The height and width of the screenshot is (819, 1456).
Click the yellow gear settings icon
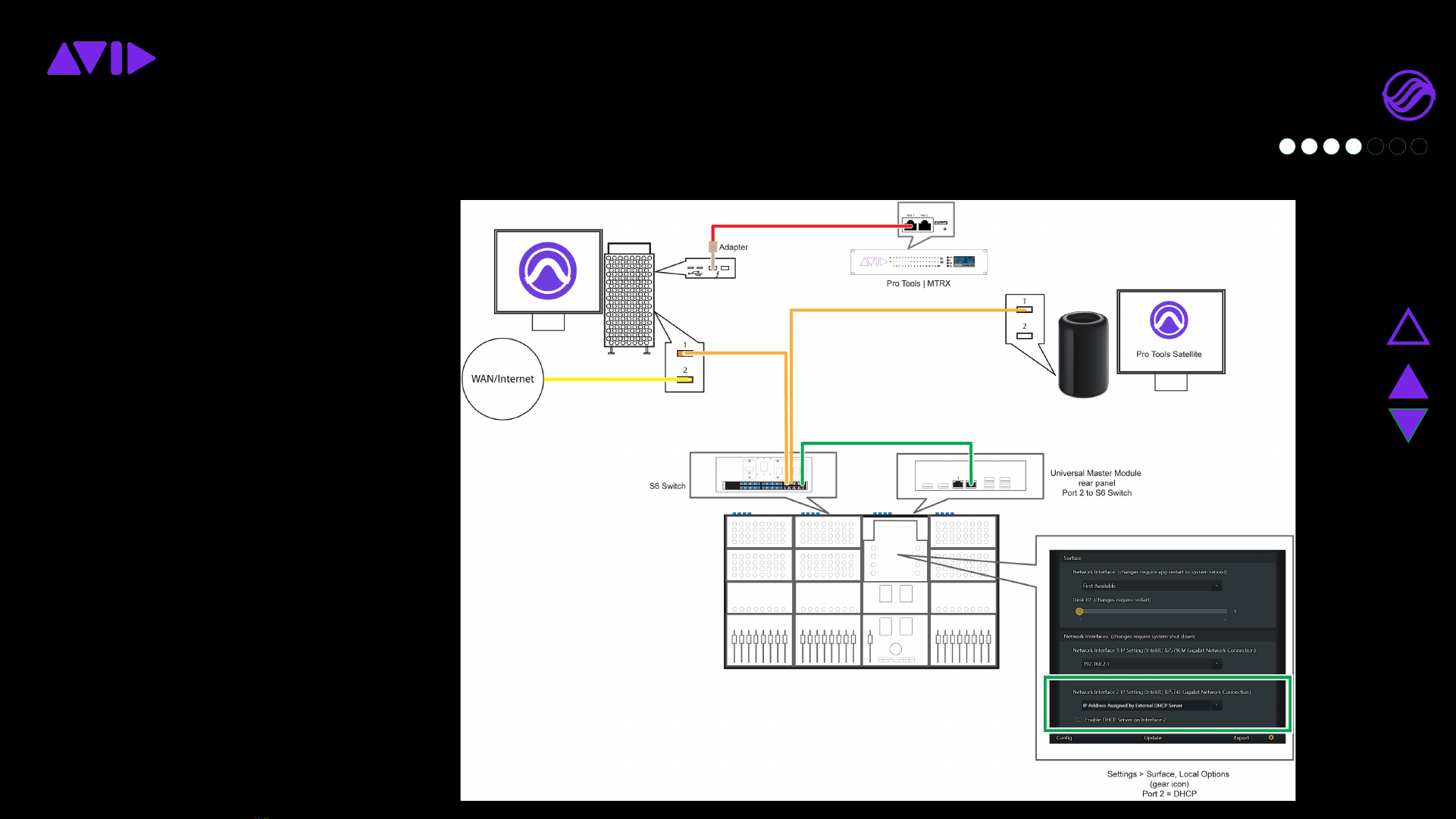click(1271, 738)
